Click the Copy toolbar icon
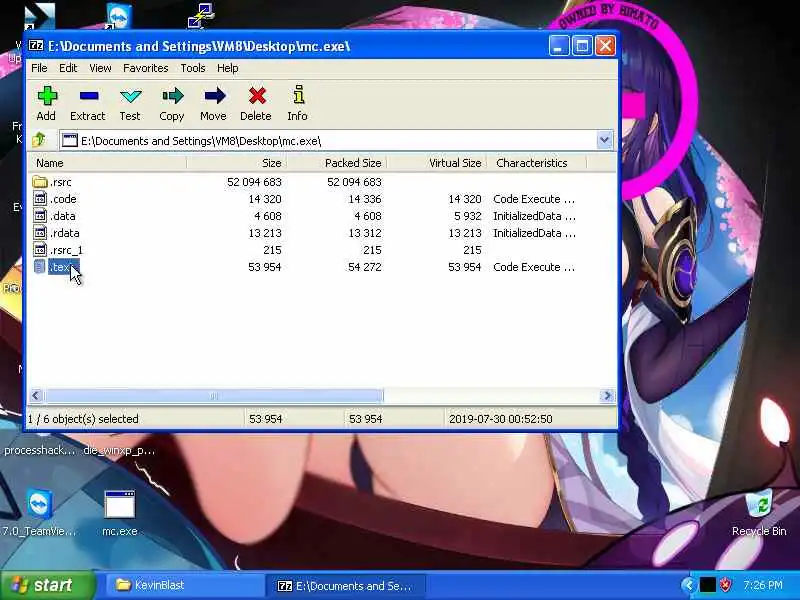The height and width of the screenshot is (600, 800). click(x=172, y=96)
